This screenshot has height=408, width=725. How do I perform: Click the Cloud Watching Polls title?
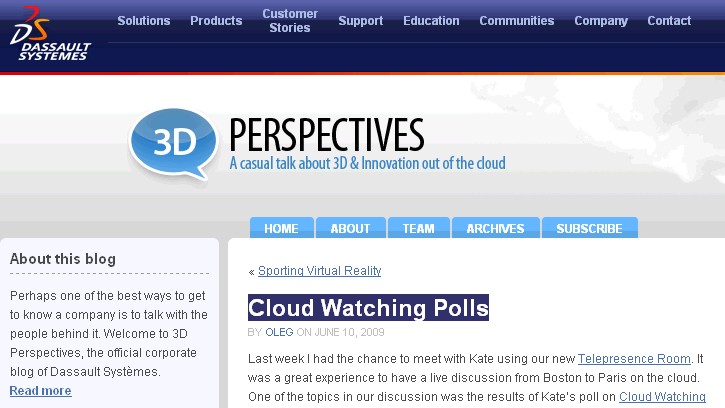368,308
